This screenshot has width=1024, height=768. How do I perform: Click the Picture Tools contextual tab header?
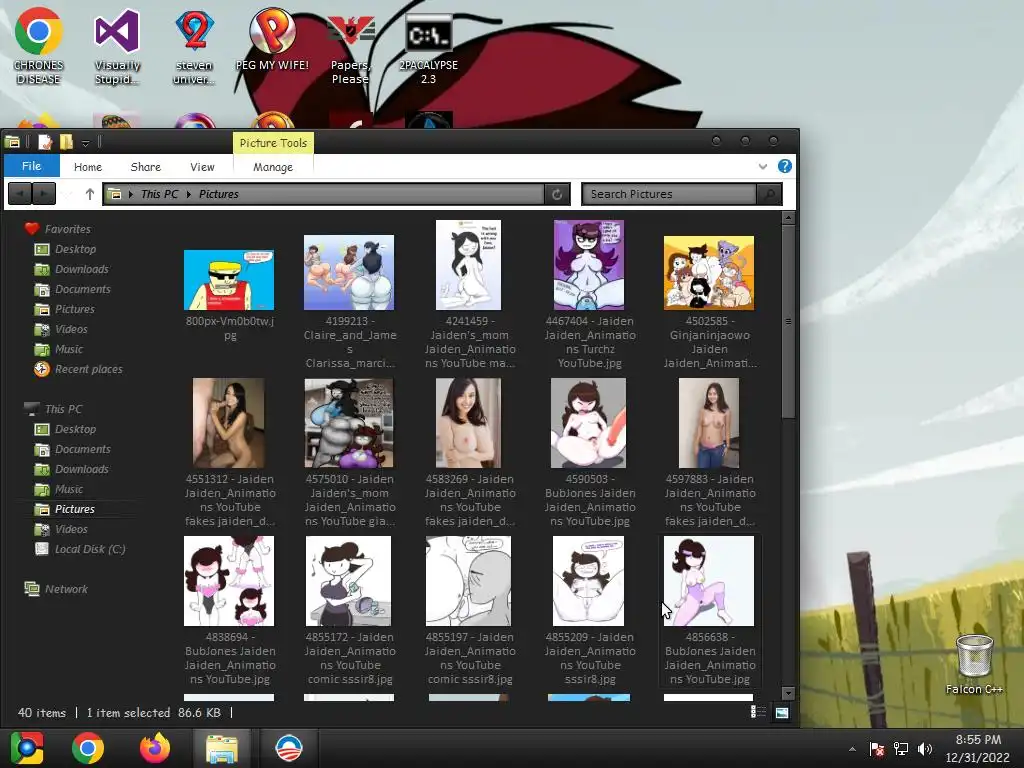tap(273, 143)
